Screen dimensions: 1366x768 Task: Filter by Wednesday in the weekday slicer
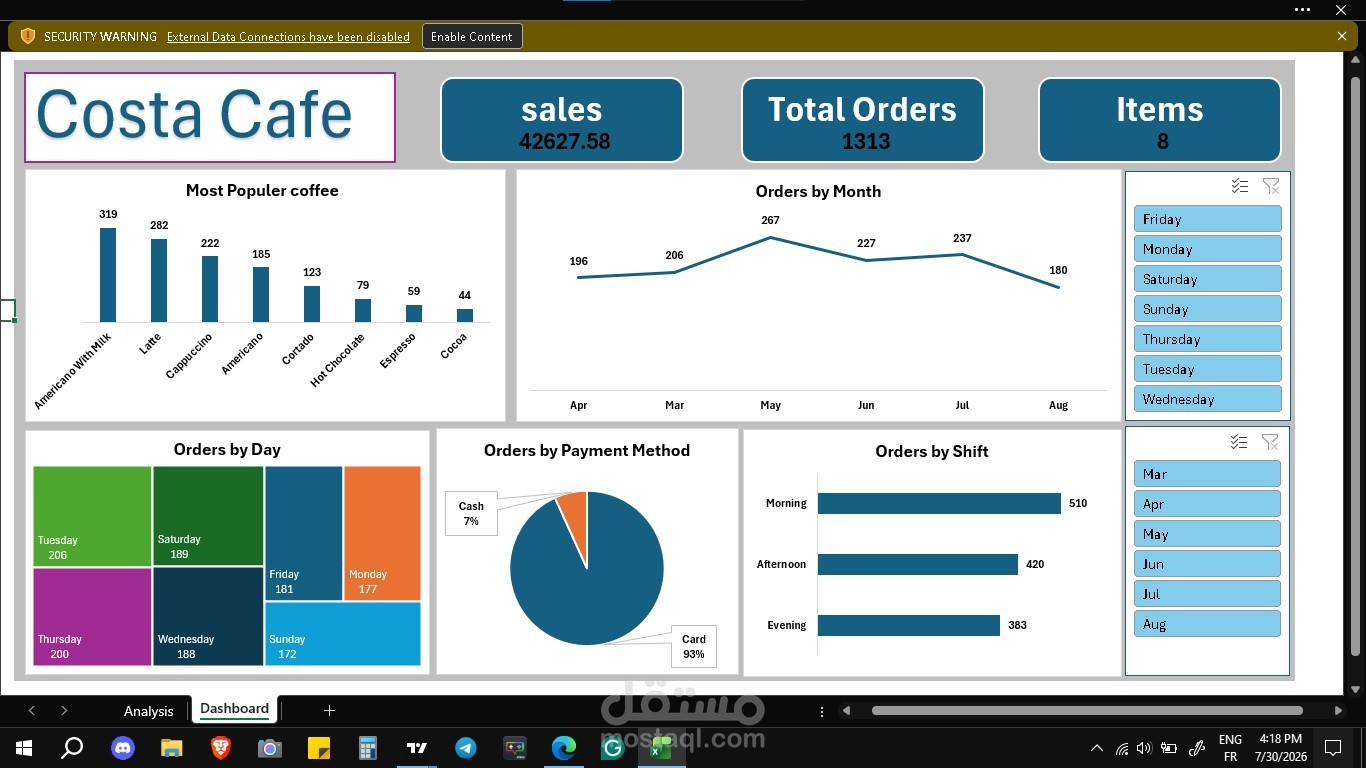pos(1207,399)
